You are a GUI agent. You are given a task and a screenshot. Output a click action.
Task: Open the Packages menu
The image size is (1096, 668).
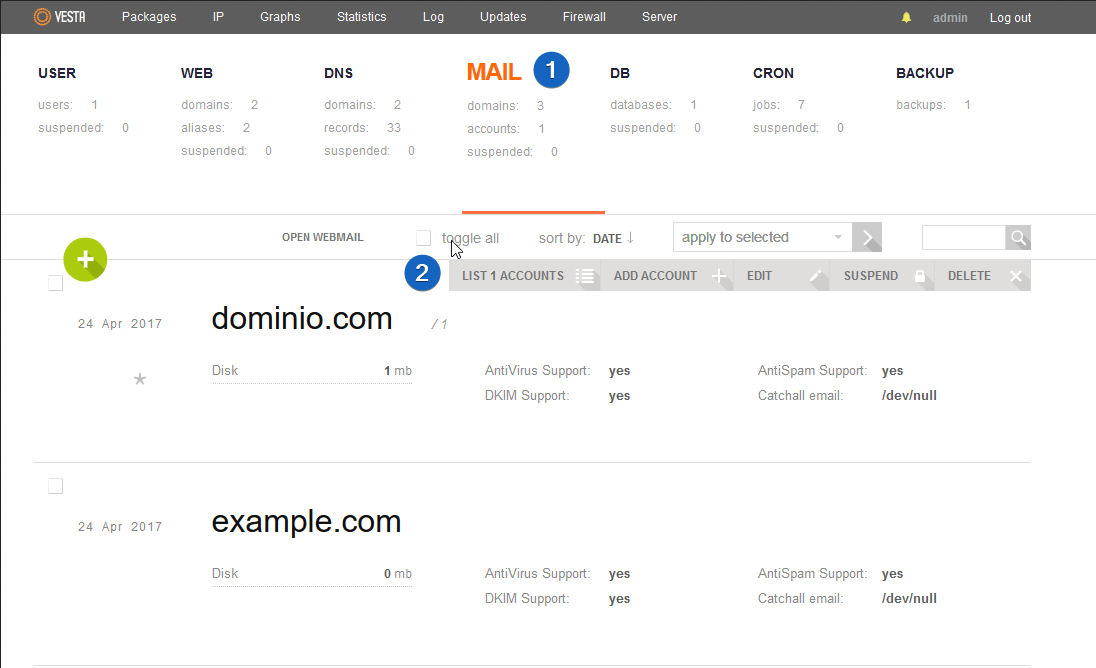pyautogui.click(x=149, y=17)
